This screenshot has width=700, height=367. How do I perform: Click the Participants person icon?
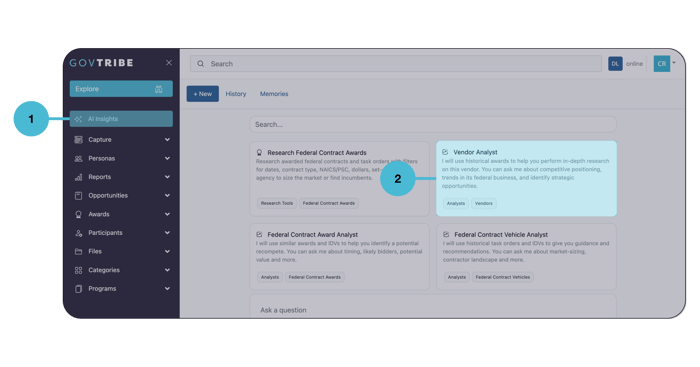pyautogui.click(x=79, y=233)
